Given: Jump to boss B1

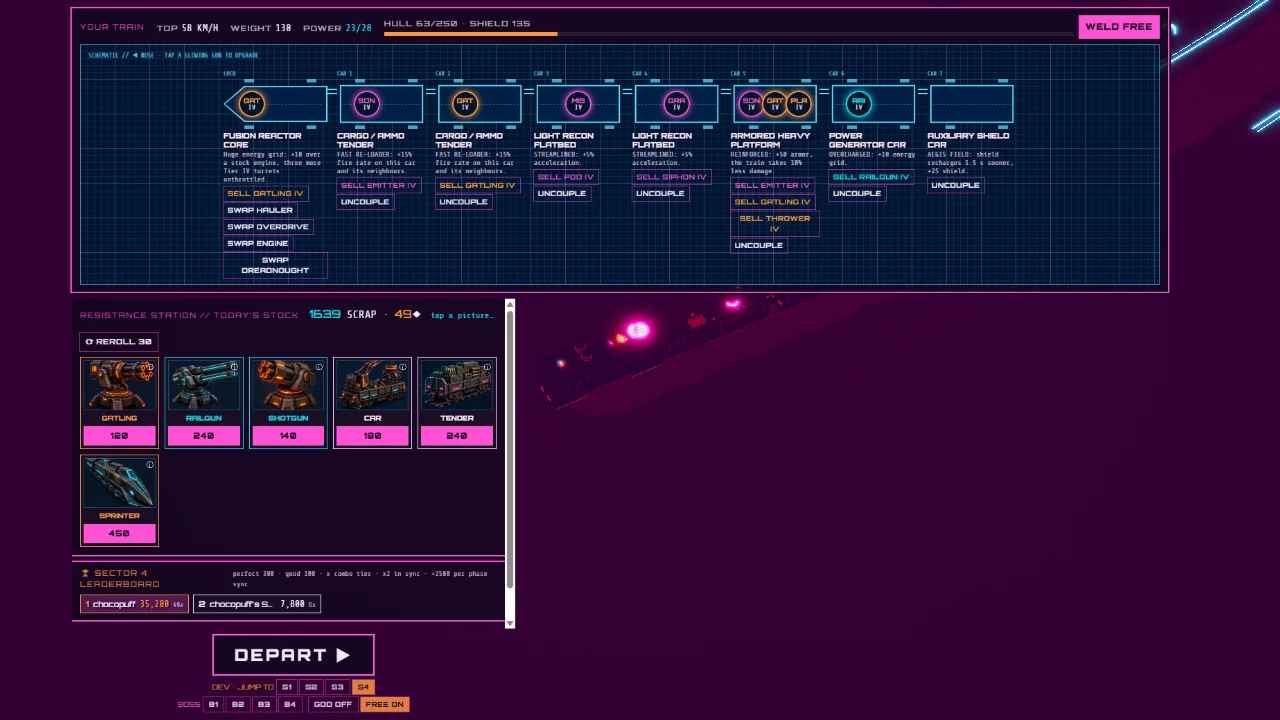Looking at the screenshot, I should coord(212,704).
